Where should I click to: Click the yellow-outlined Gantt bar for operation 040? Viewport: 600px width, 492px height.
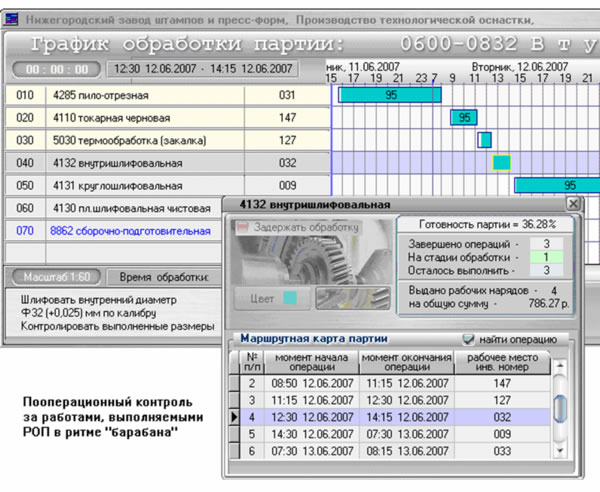[x=502, y=163]
